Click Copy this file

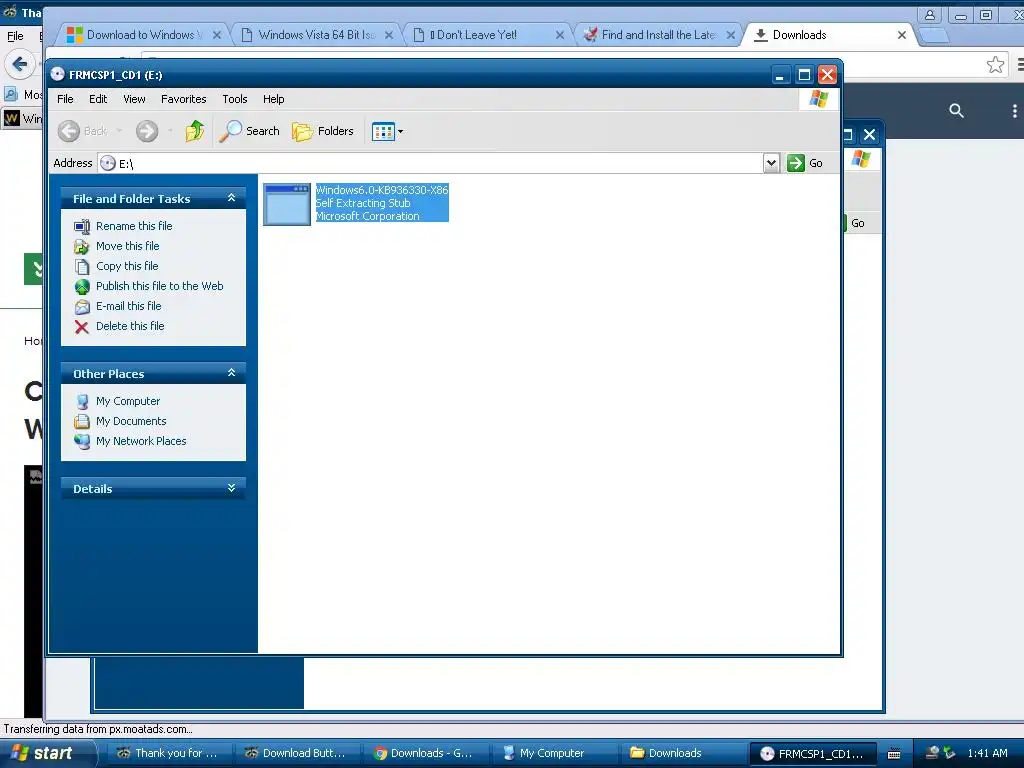[x=127, y=266]
